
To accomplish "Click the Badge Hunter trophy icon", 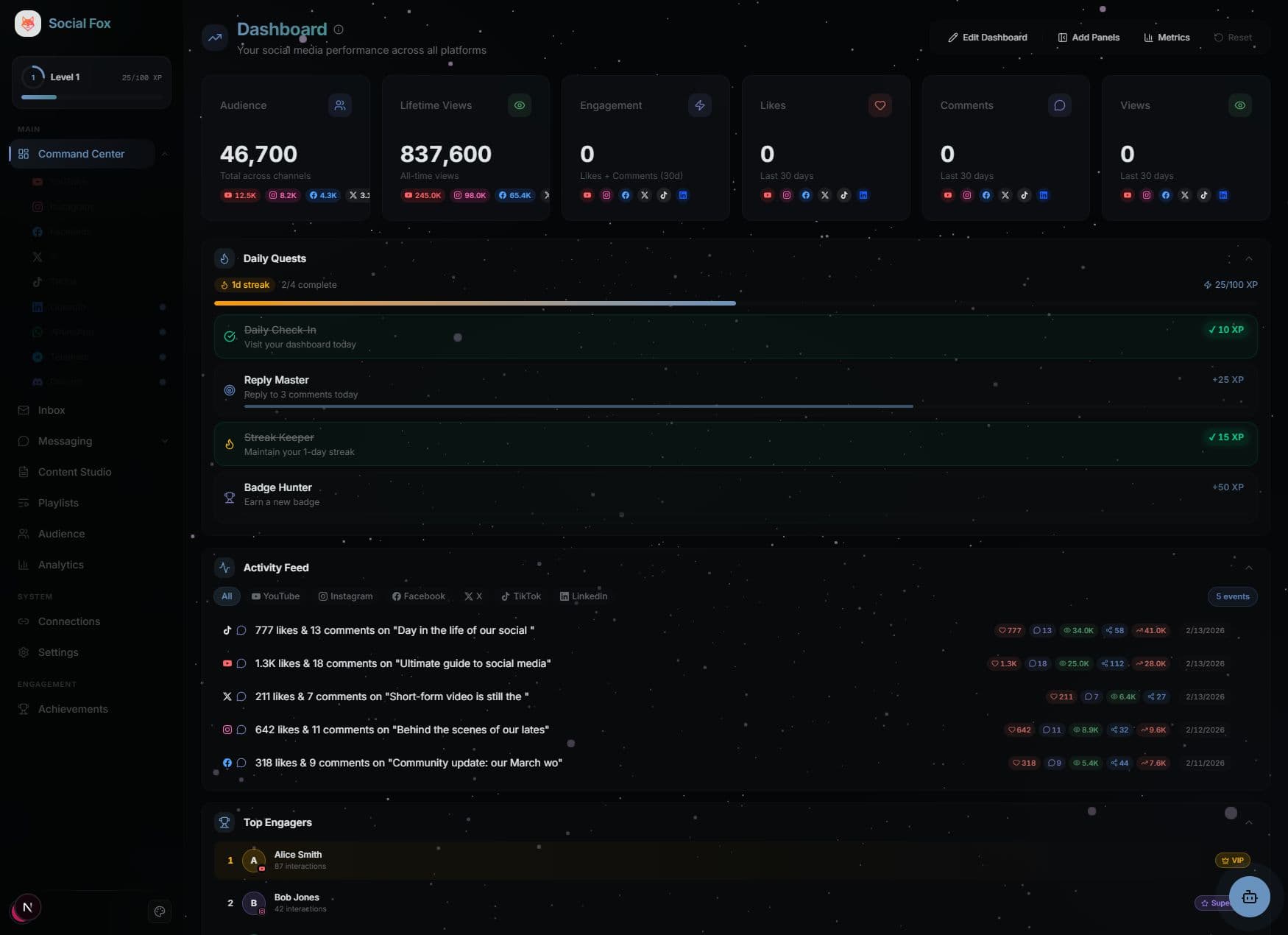I will [230, 497].
